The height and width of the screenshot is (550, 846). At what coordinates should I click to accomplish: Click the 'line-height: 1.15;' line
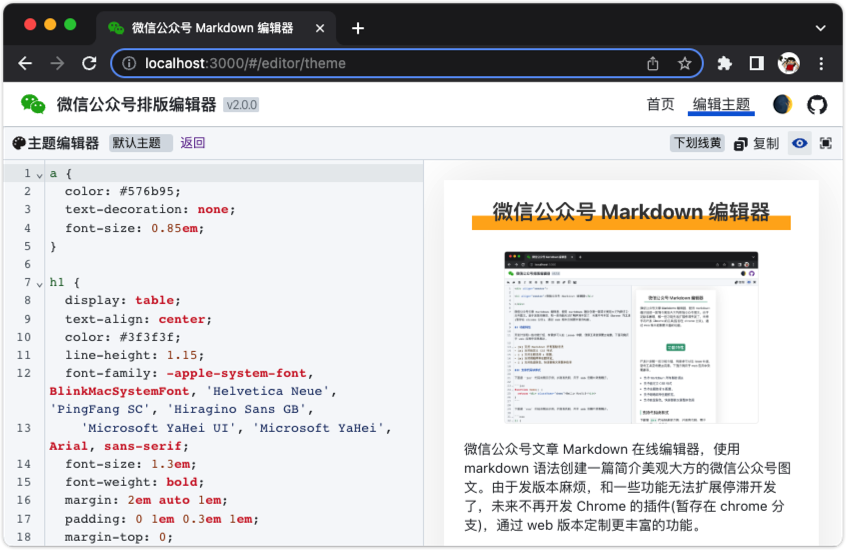tap(134, 355)
